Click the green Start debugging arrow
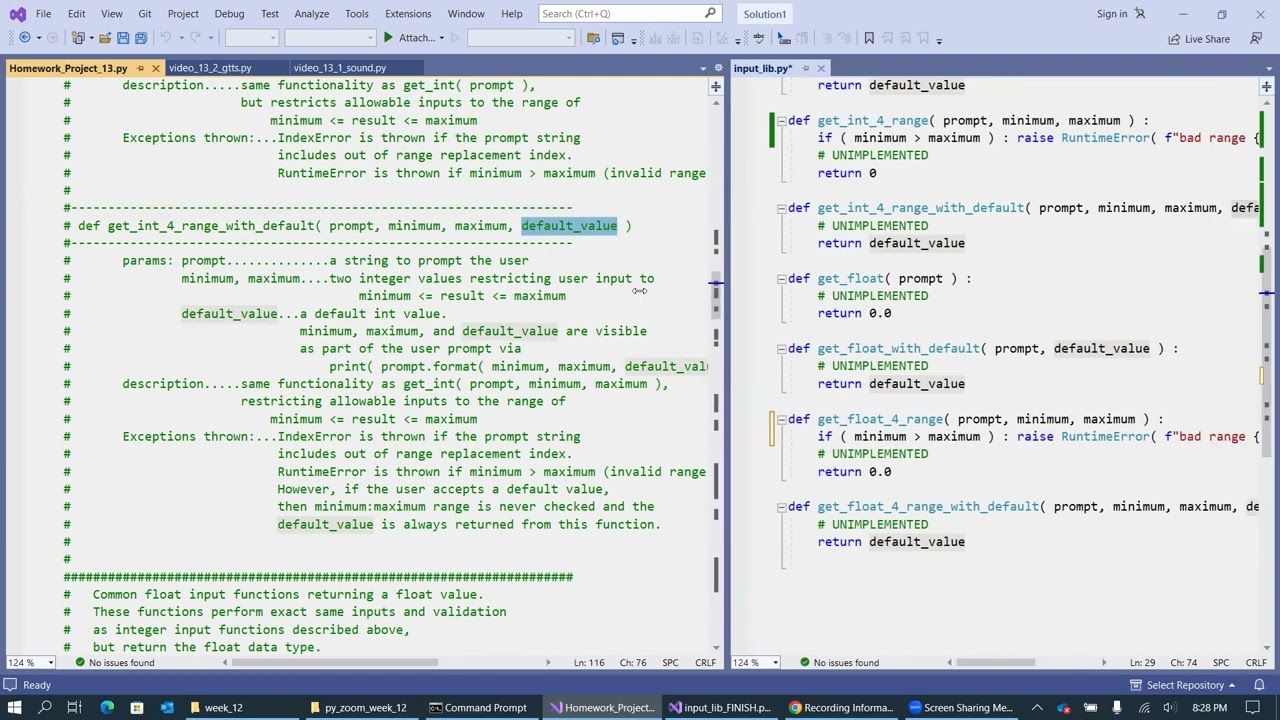1280x720 pixels. (x=388, y=38)
